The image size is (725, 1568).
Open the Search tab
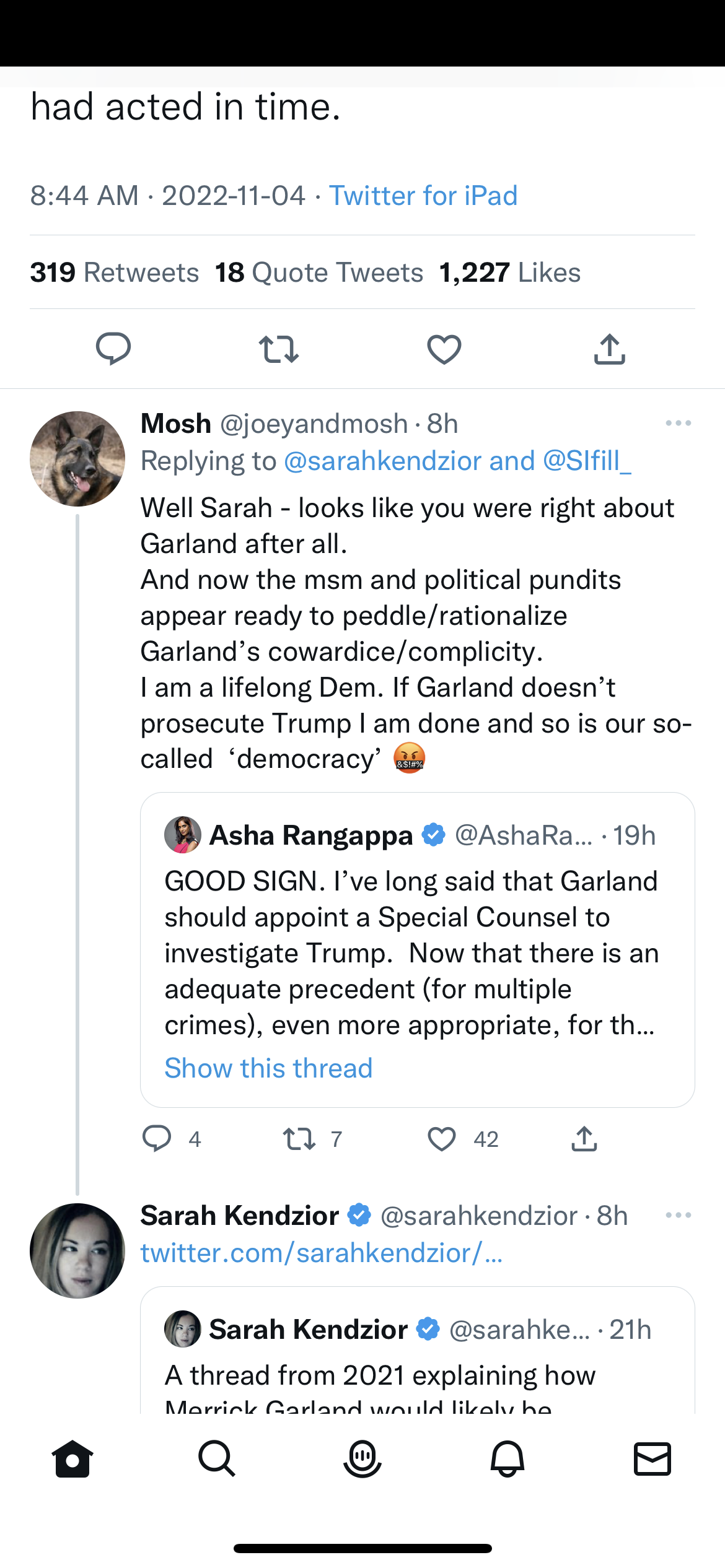(x=217, y=1459)
